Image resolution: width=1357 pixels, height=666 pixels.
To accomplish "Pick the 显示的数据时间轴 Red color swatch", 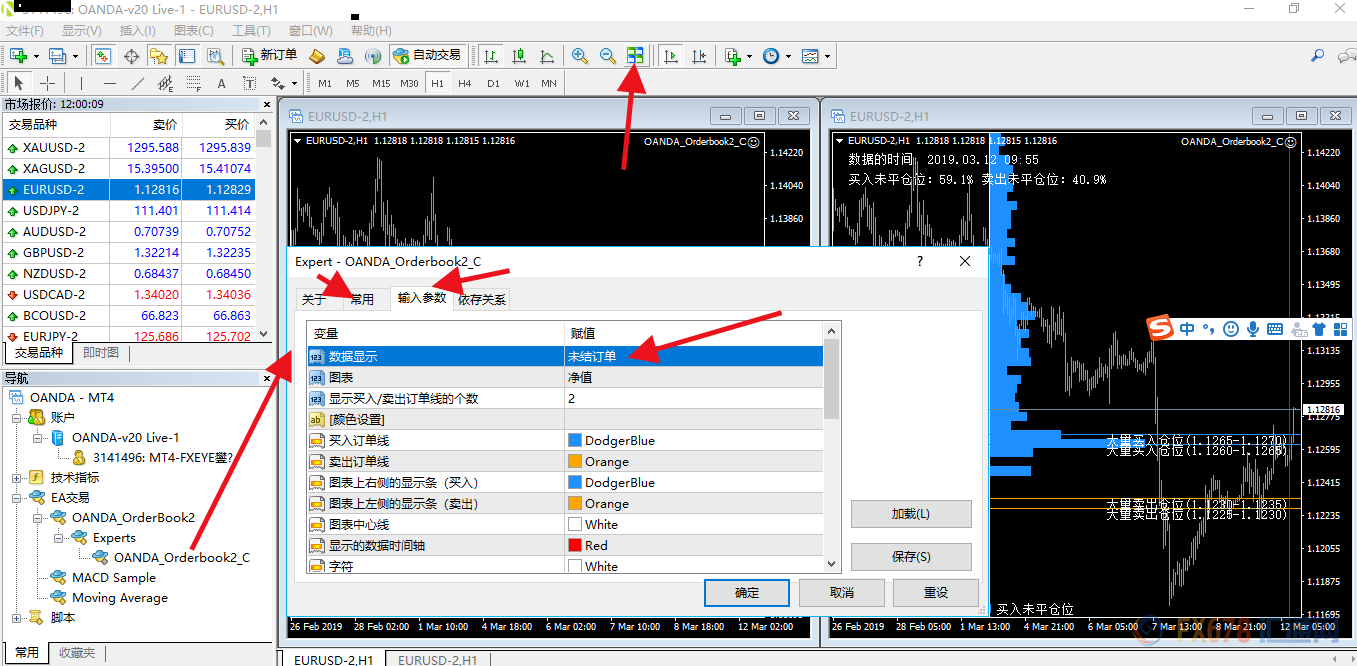I will click(x=575, y=545).
